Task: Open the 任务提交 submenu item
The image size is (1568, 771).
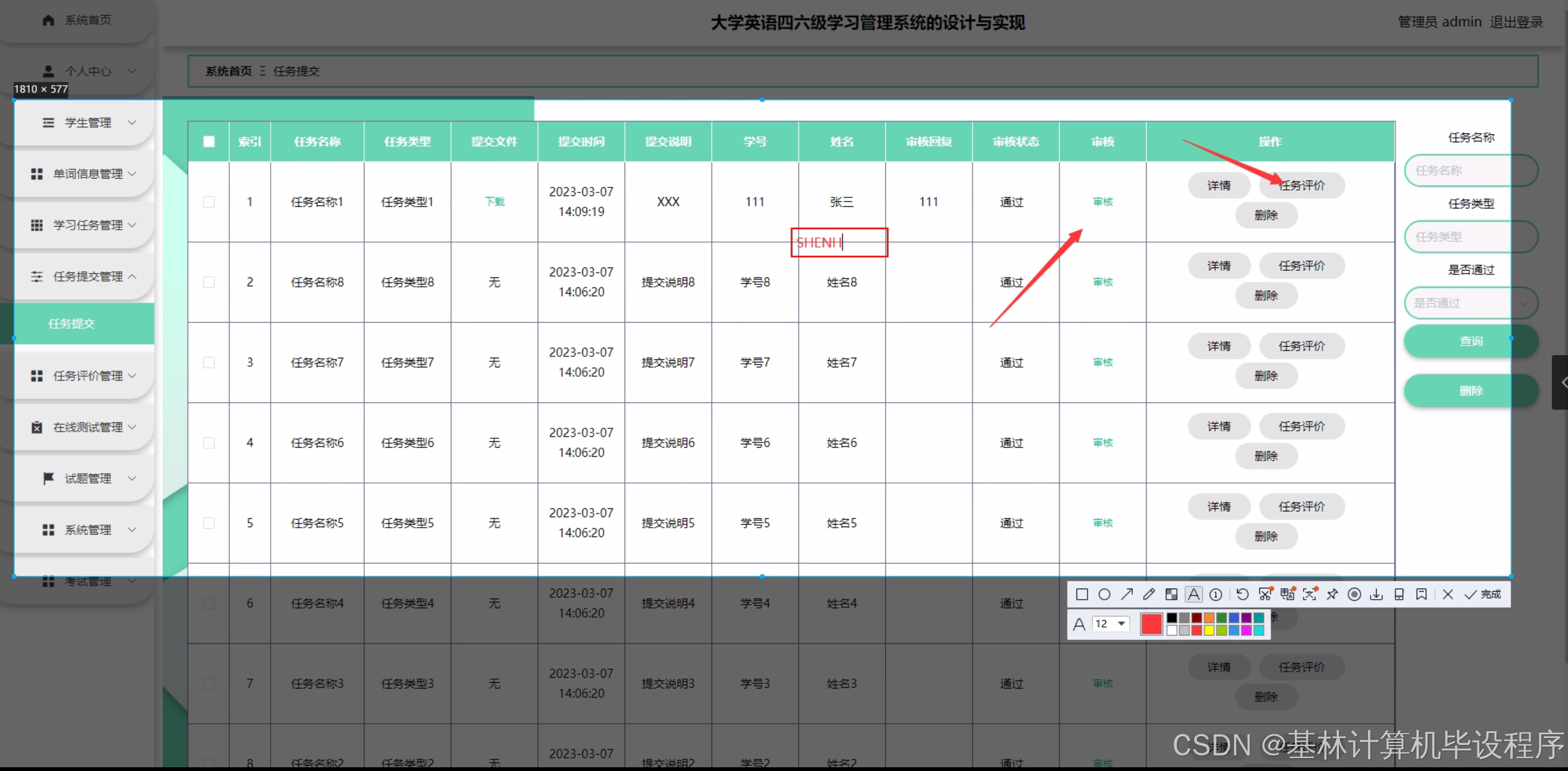Action: (72, 323)
